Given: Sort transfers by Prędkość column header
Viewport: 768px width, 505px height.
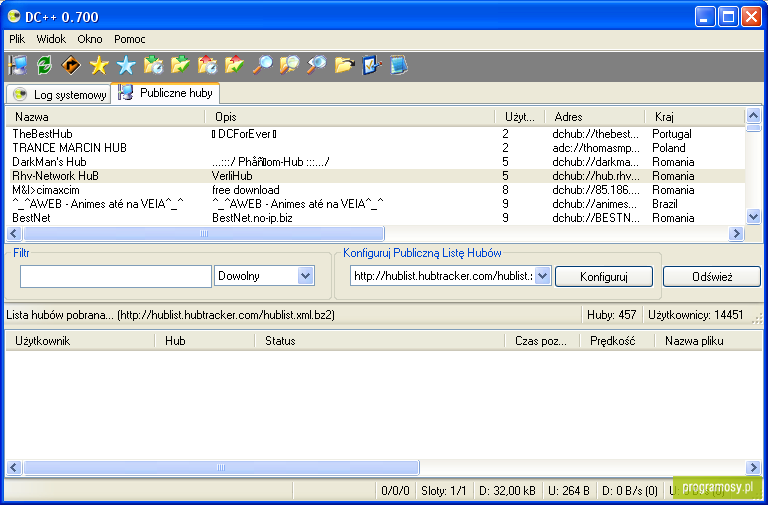Looking at the screenshot, I should [617, 341].
